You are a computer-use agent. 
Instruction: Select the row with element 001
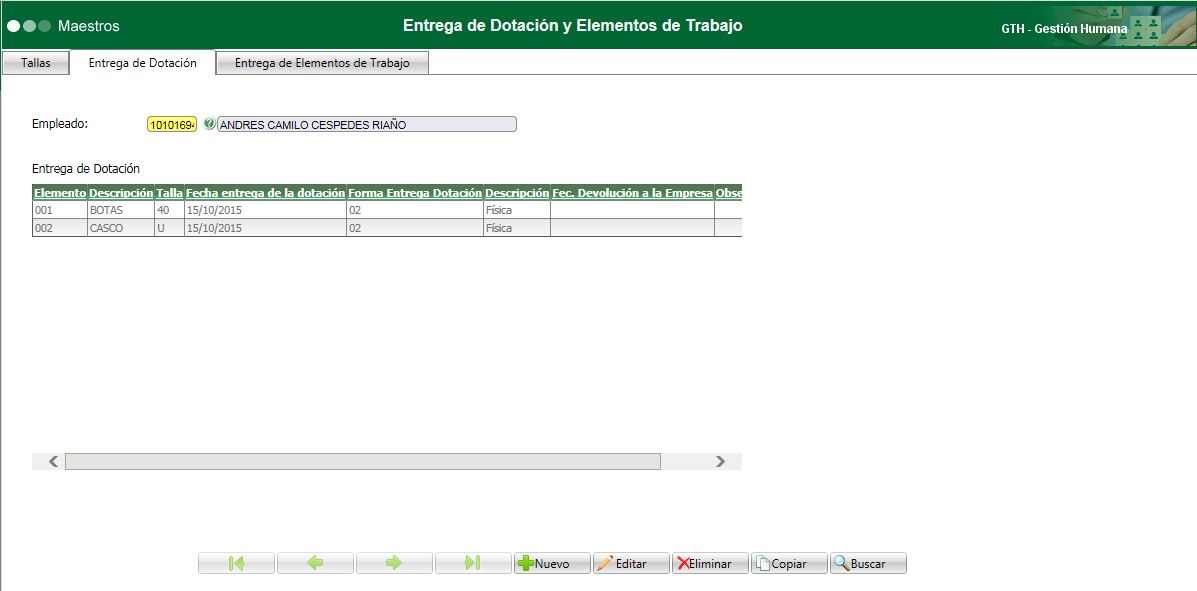[387, 210]
